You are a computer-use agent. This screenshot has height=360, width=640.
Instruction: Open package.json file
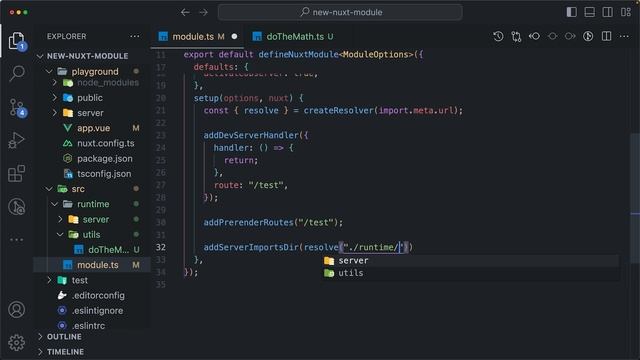coord(92,158)
